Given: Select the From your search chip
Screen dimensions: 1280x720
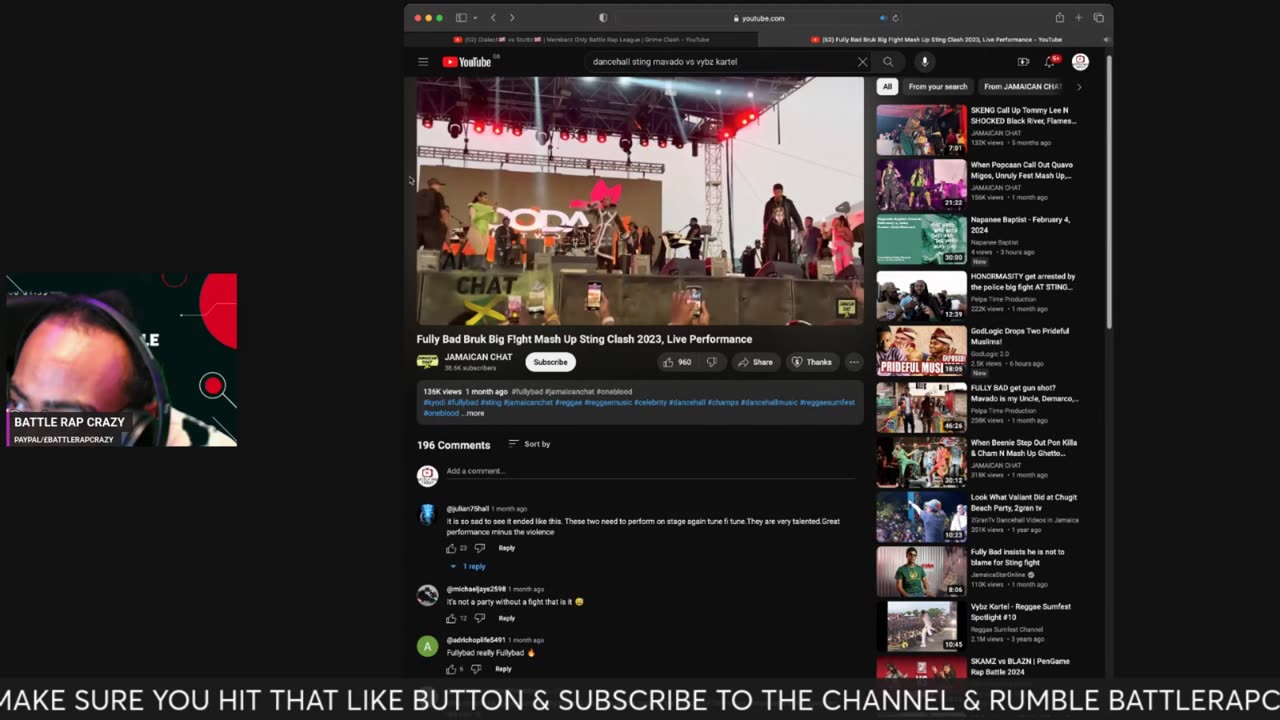Looking at the screenshot, I should pyautogui.click(x=938, y=87).
